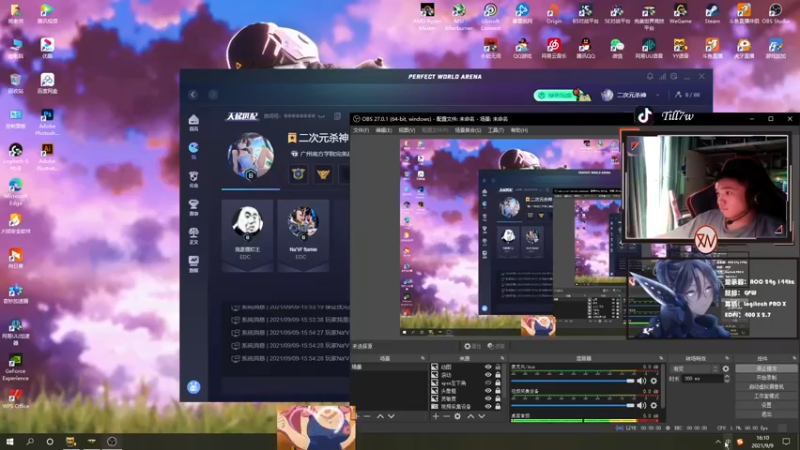This screenshot has width=800, height=450.
Task: Toggle visibility eye of the top OBS source
Action: (x=488, y=367)
